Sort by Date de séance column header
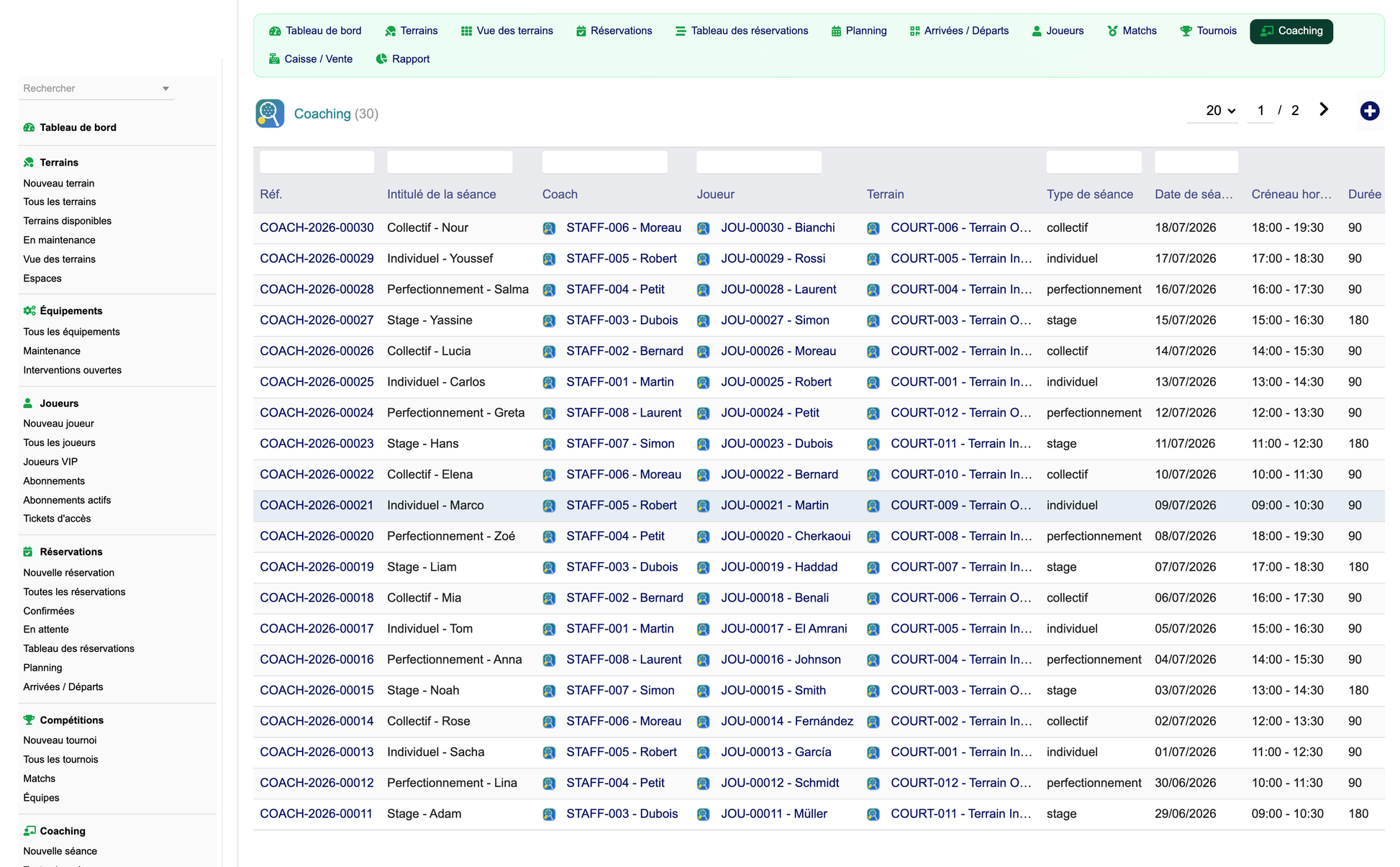Viewport: 1400px width, 867px height. [1194, 194]
